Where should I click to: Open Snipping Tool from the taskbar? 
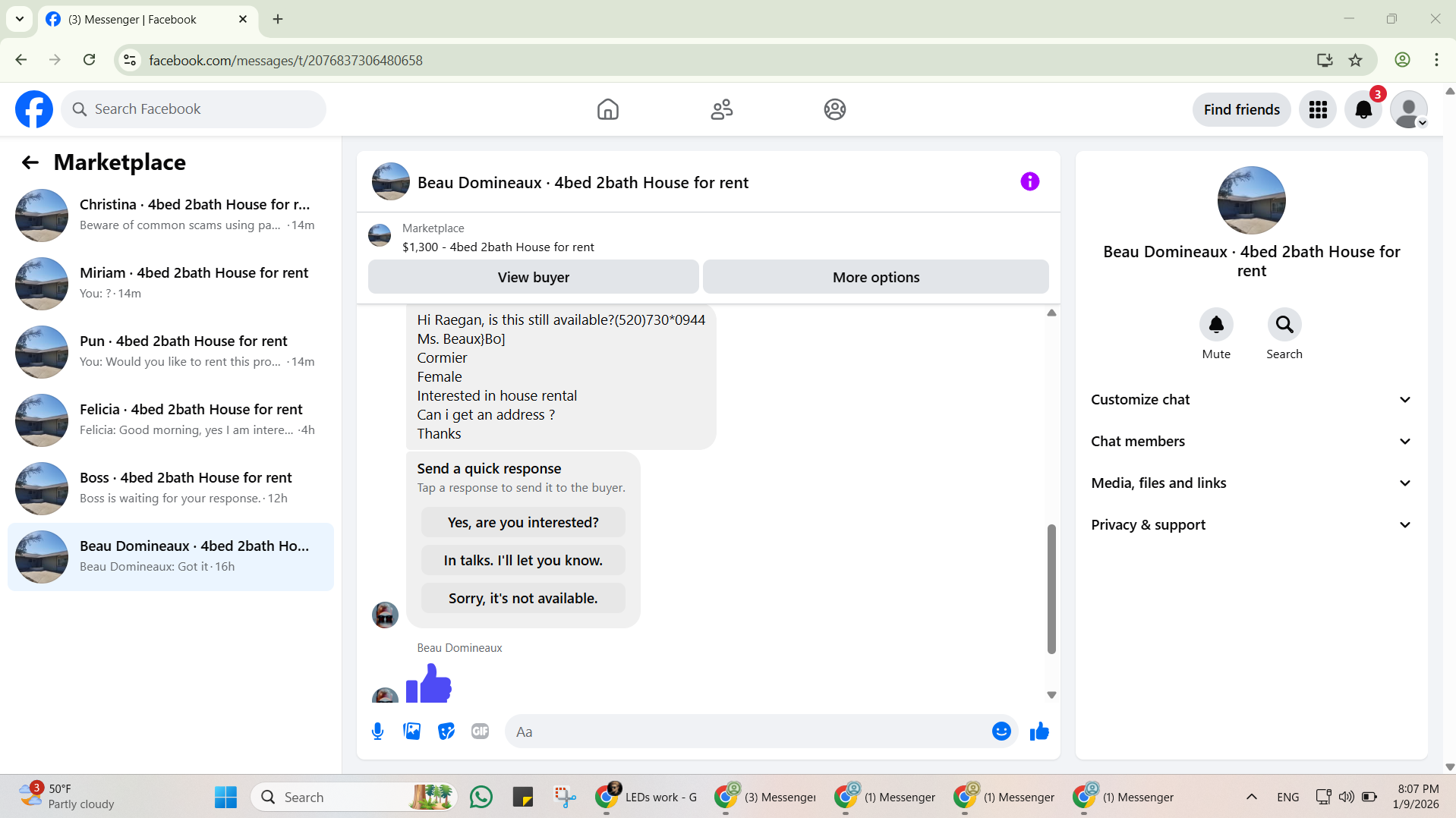coord(565,797)
